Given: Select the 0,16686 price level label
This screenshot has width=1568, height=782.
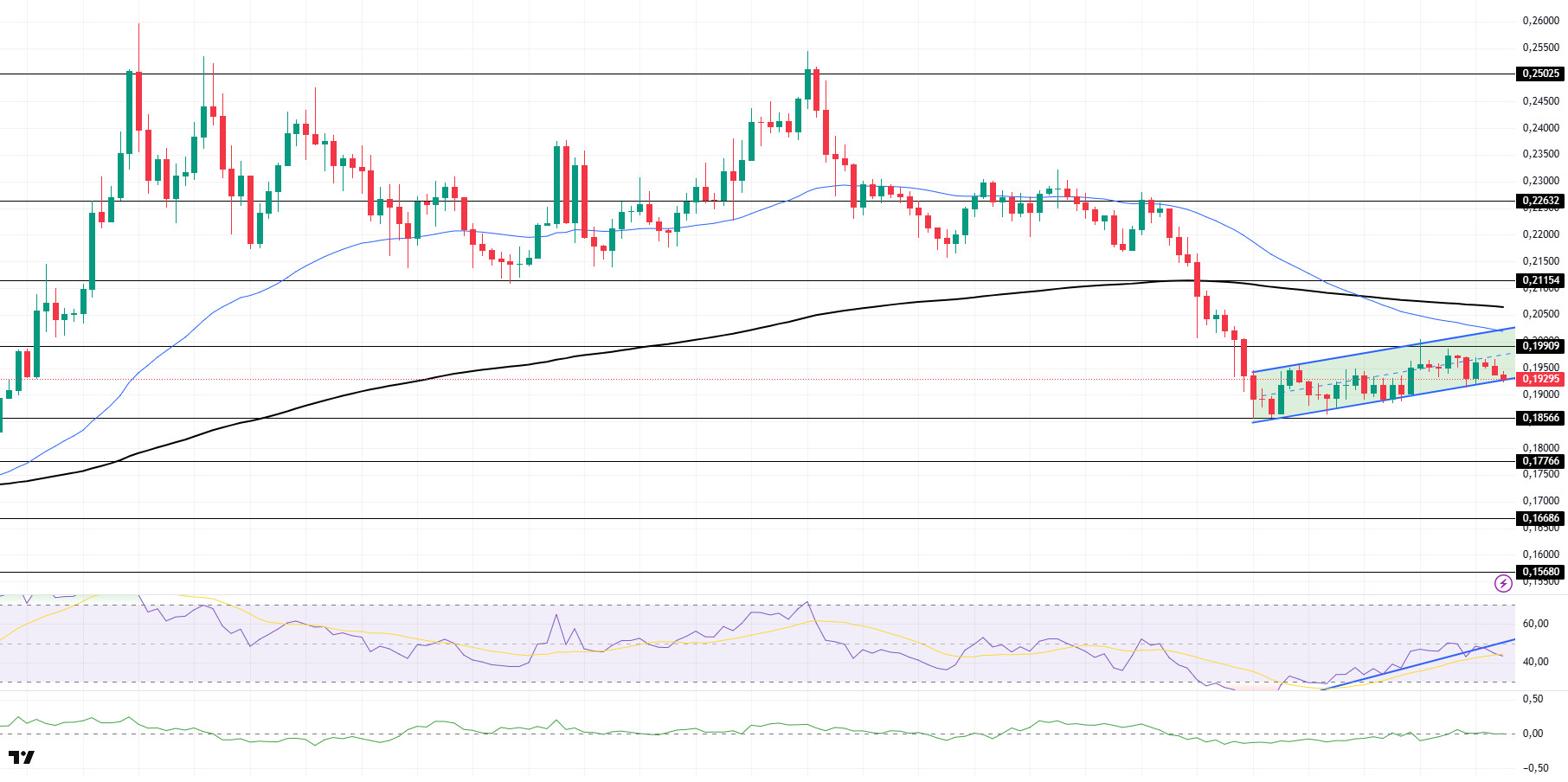Looking at the screenshot, I should (x=1540, y=518).
